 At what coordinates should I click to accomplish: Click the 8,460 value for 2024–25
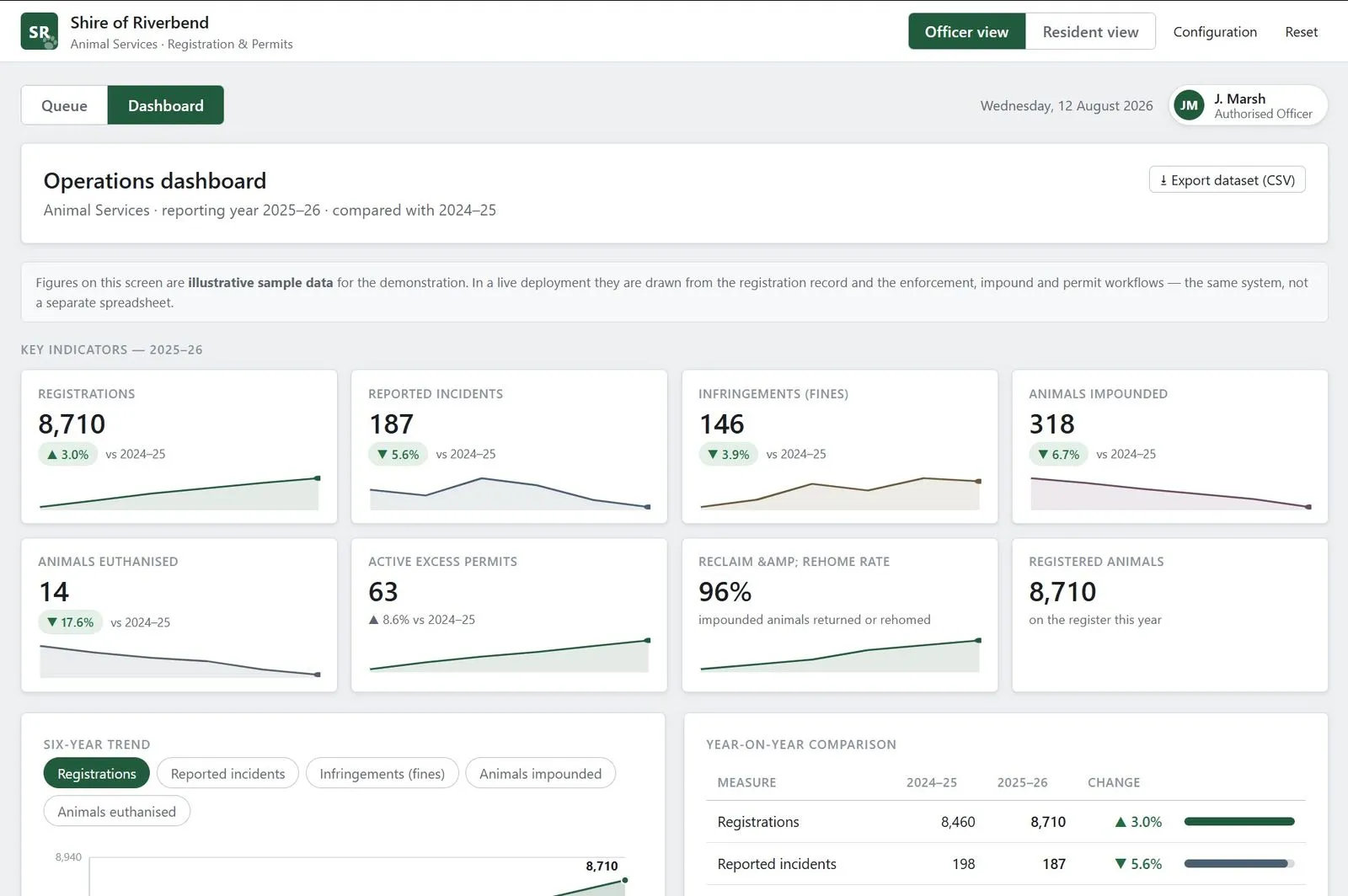tap(958, 822)
